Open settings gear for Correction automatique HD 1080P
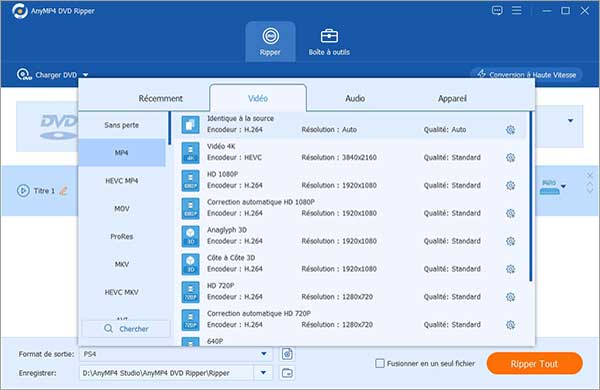The width and height of the screenshot is (600, 390). tap(510, 214)
